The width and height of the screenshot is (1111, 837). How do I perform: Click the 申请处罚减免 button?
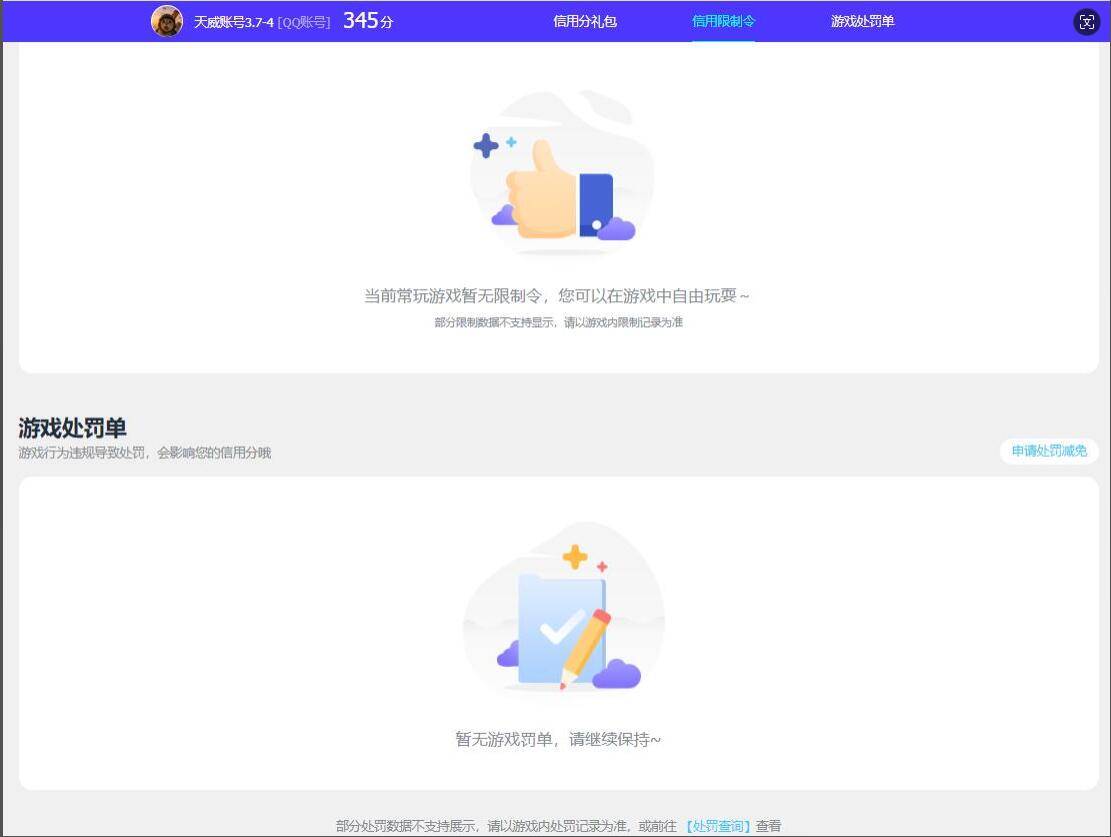1048,451
